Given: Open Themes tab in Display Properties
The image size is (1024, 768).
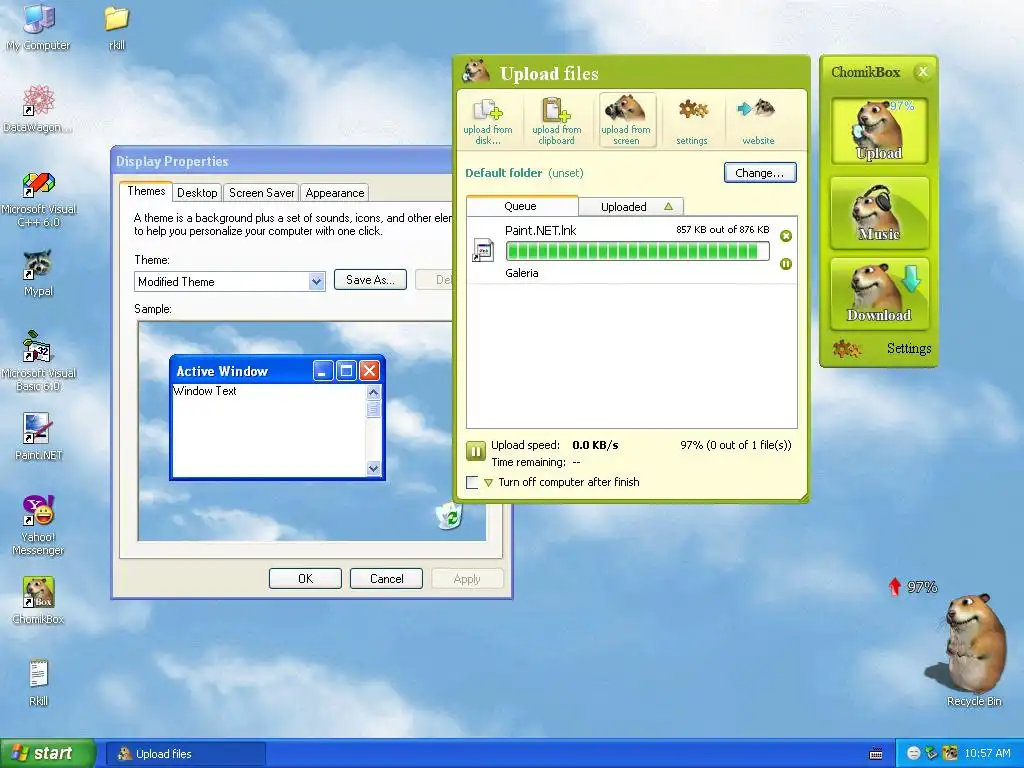Looking at the screenshot, I should 146,191.
